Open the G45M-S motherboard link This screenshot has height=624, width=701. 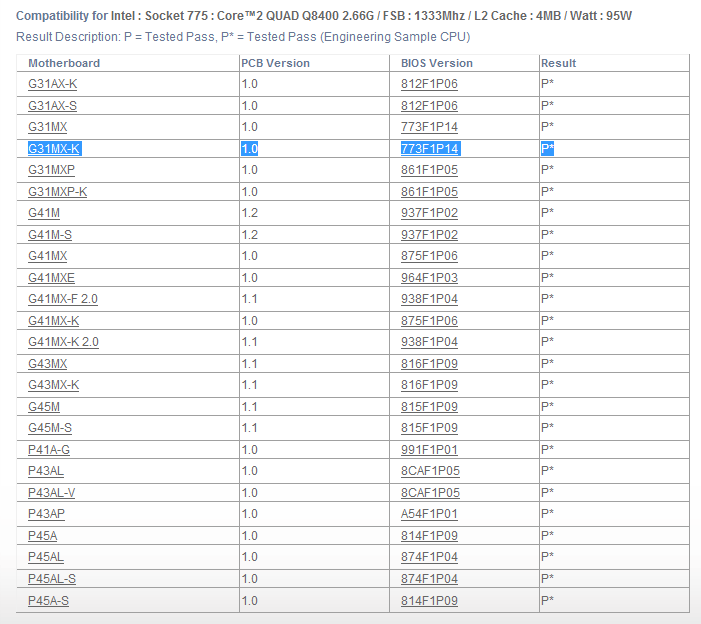click(50, 427)
